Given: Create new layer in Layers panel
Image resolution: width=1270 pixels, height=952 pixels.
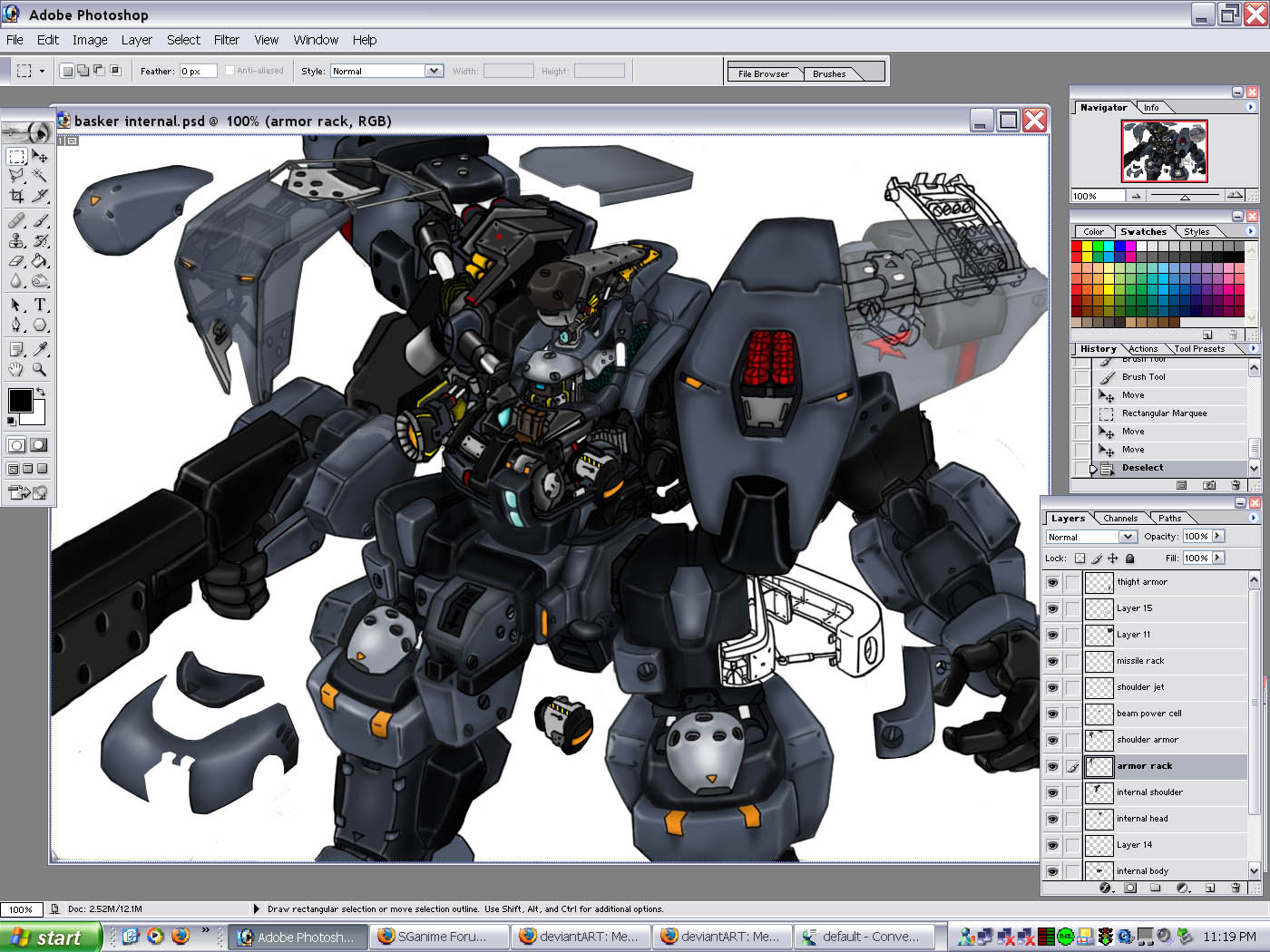Looking at the screenshot, I should (1210, 888).
